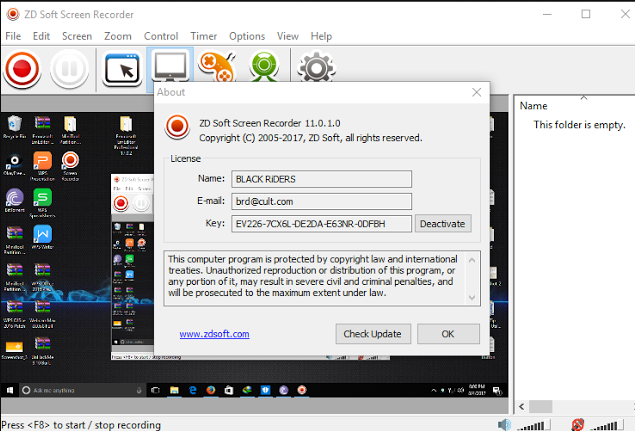Open settings via the gear icon

(x=316, y=67)
